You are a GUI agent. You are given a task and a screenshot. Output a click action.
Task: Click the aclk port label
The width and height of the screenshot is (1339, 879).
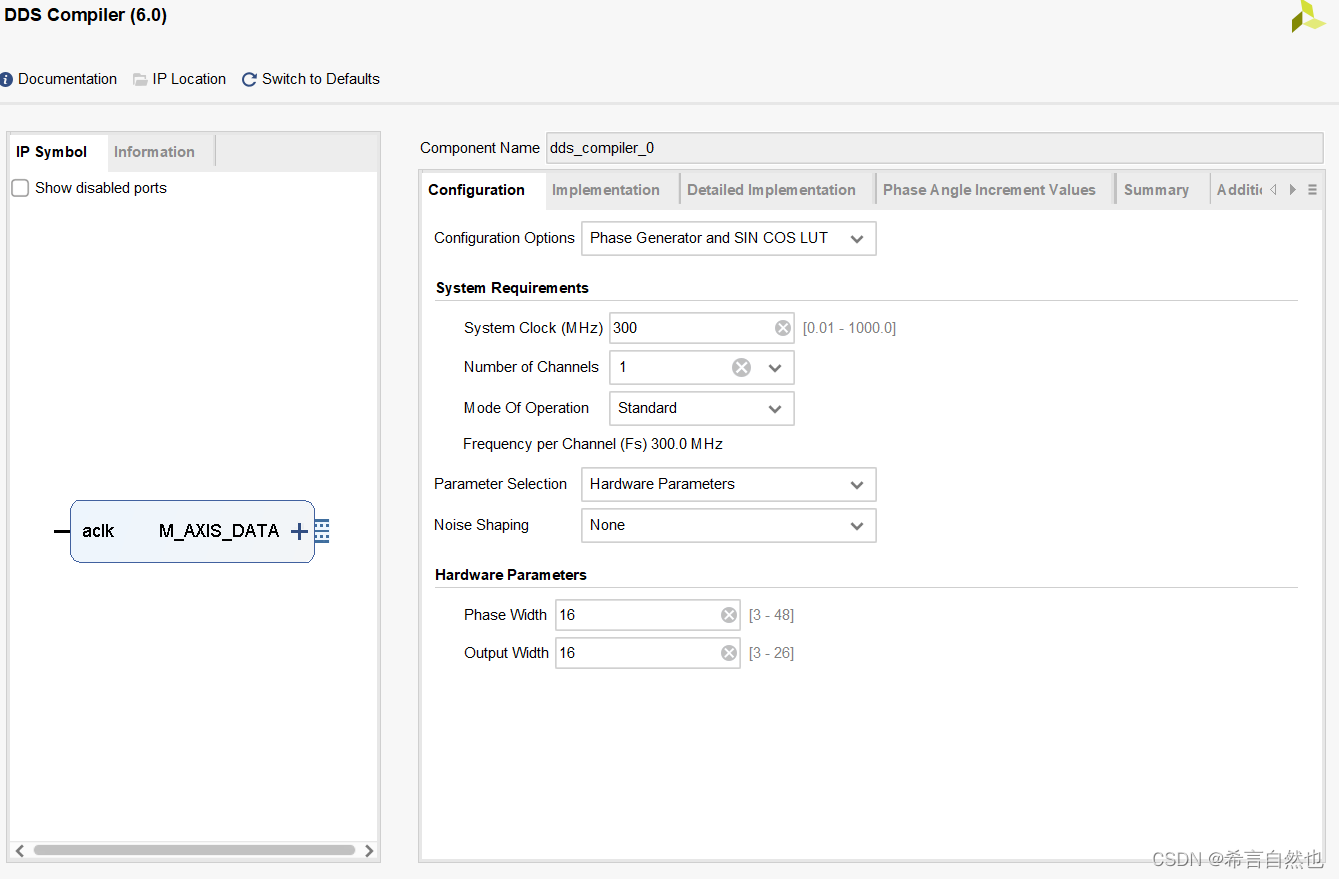pos(98,531)
